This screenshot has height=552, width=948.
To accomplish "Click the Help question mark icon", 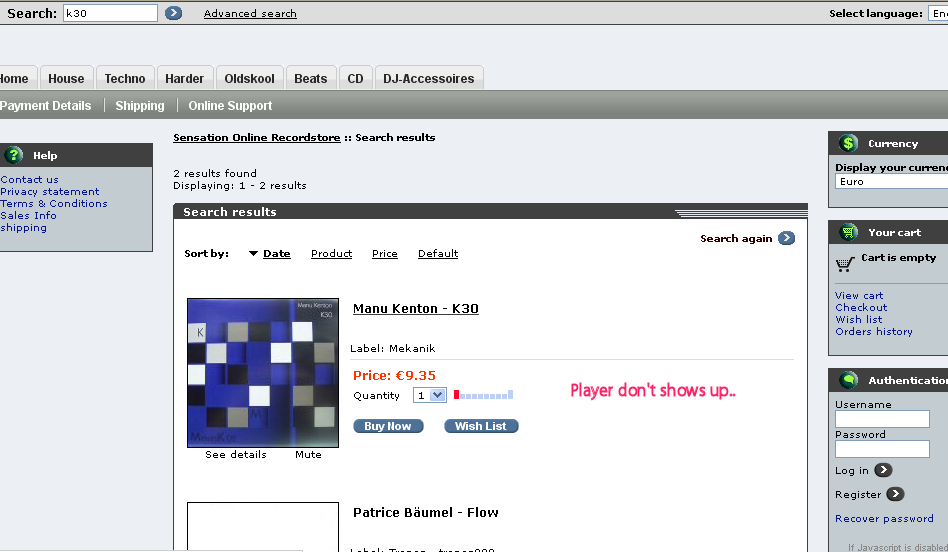I will [14, 155].
